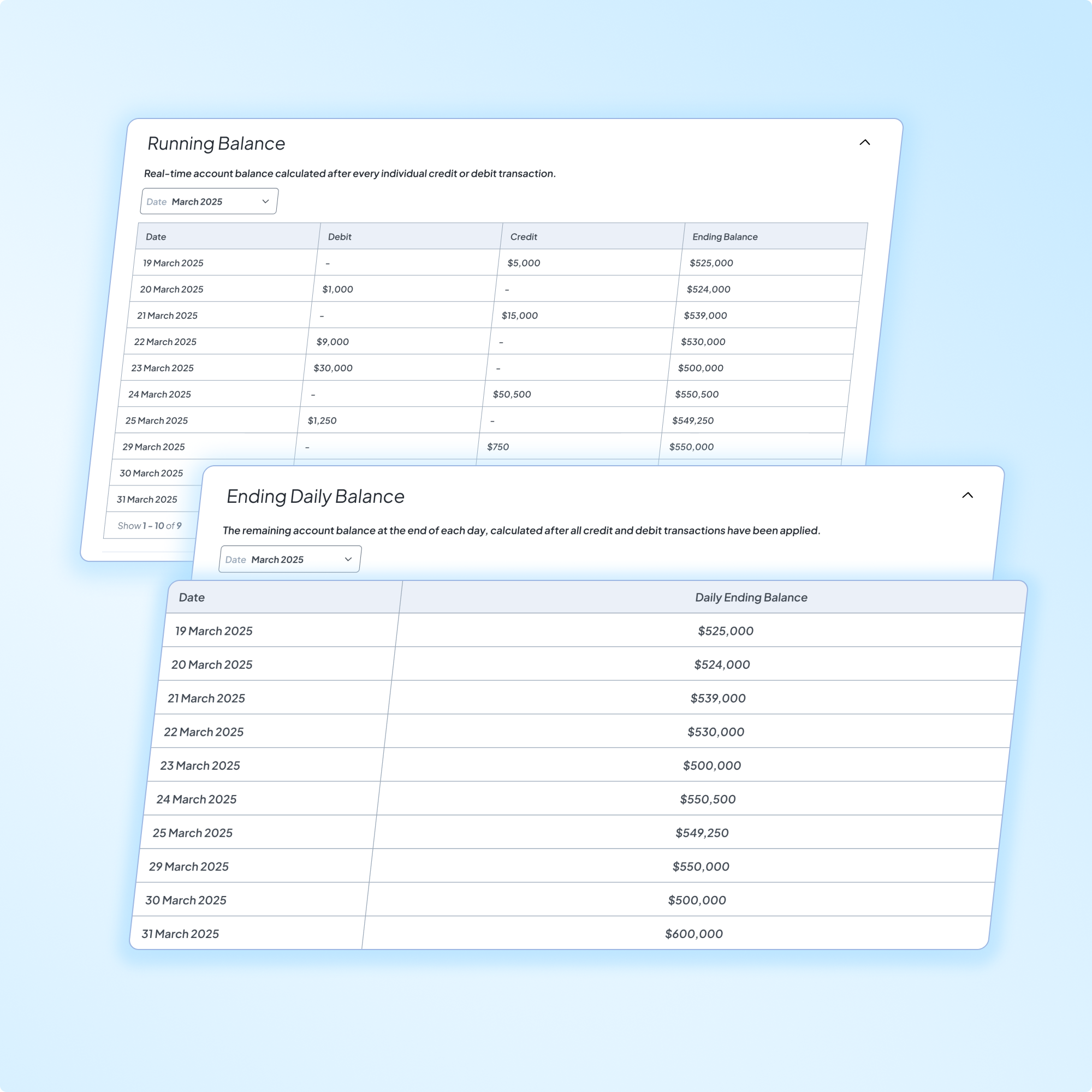Click the Daily Ending Balance column header

tap(751, 597)
